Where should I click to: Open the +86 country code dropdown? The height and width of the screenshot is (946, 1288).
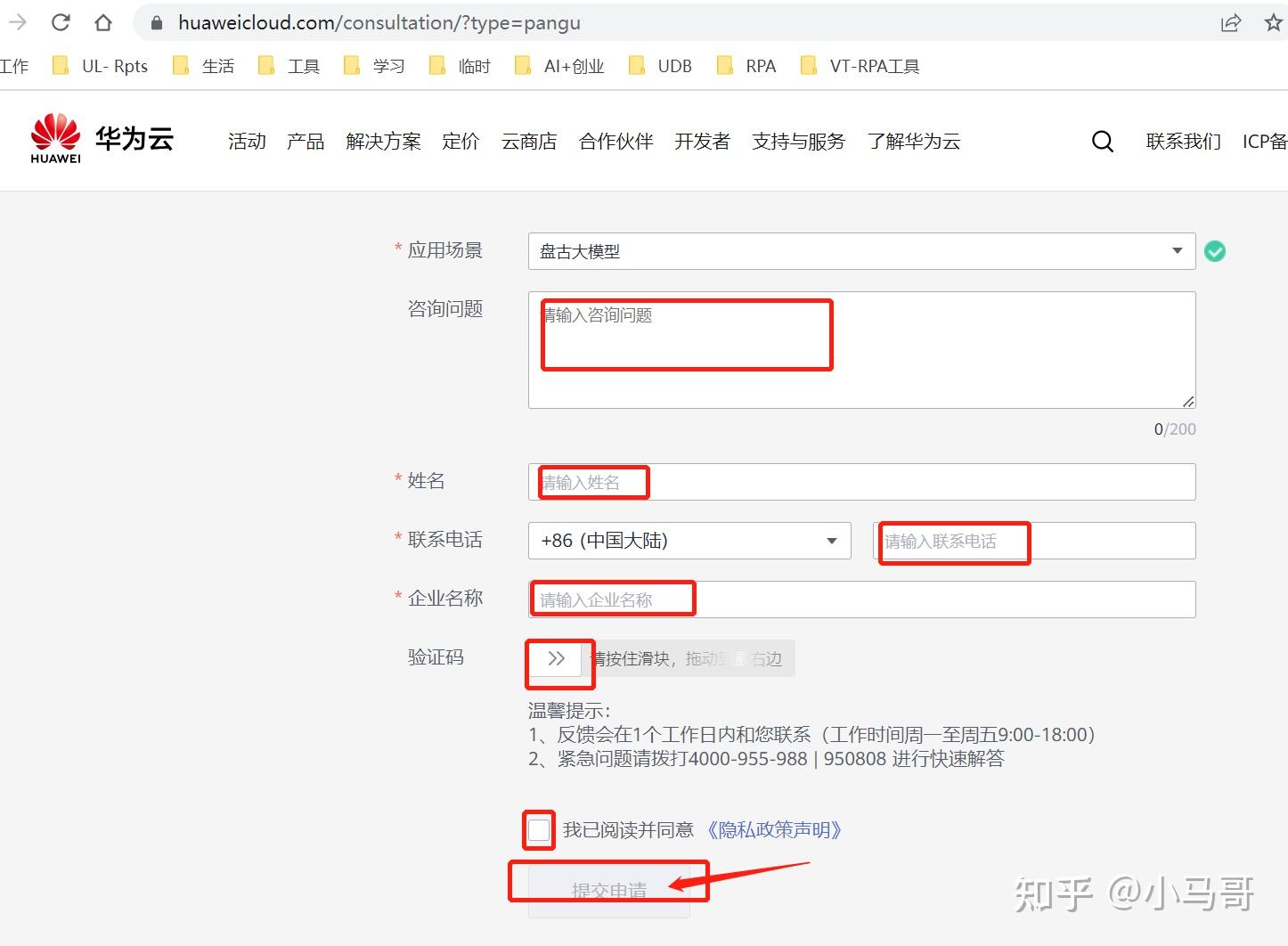[831, 541]
